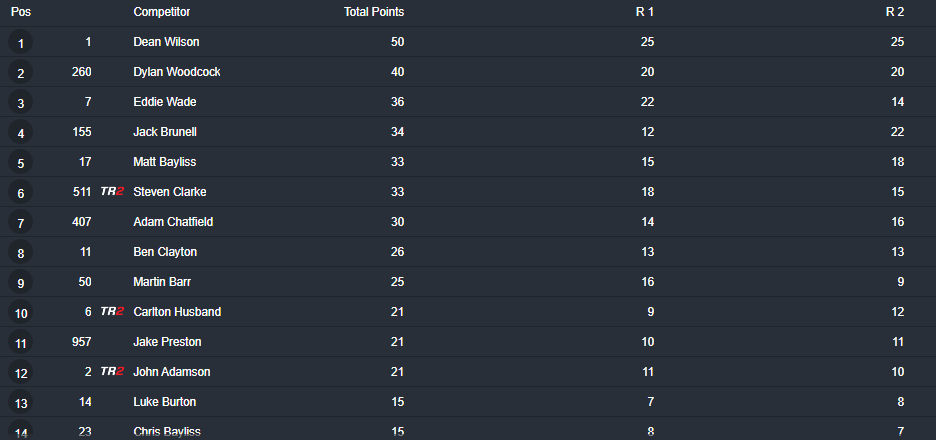
Task: Click the TR2 badge beside Carlton Husband
Action: (x=112, y=312)
